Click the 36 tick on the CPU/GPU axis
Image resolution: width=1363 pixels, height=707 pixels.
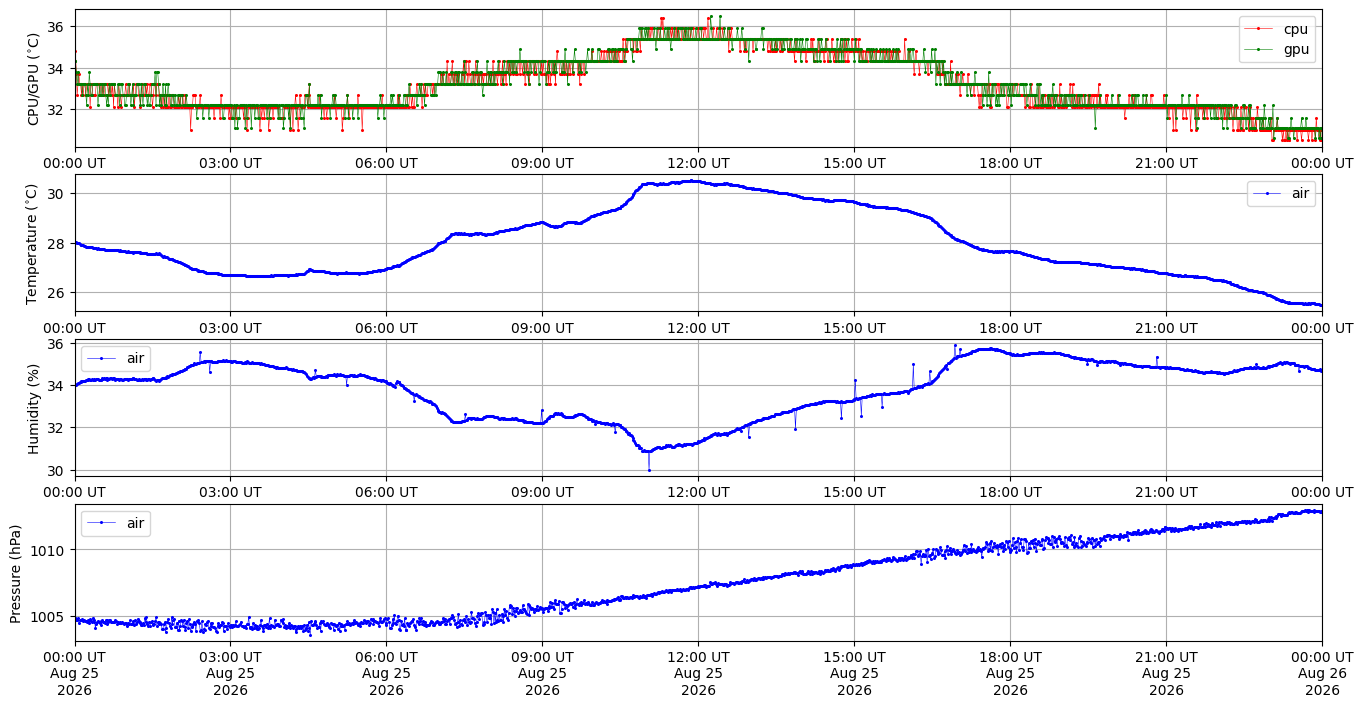[59, 27]
